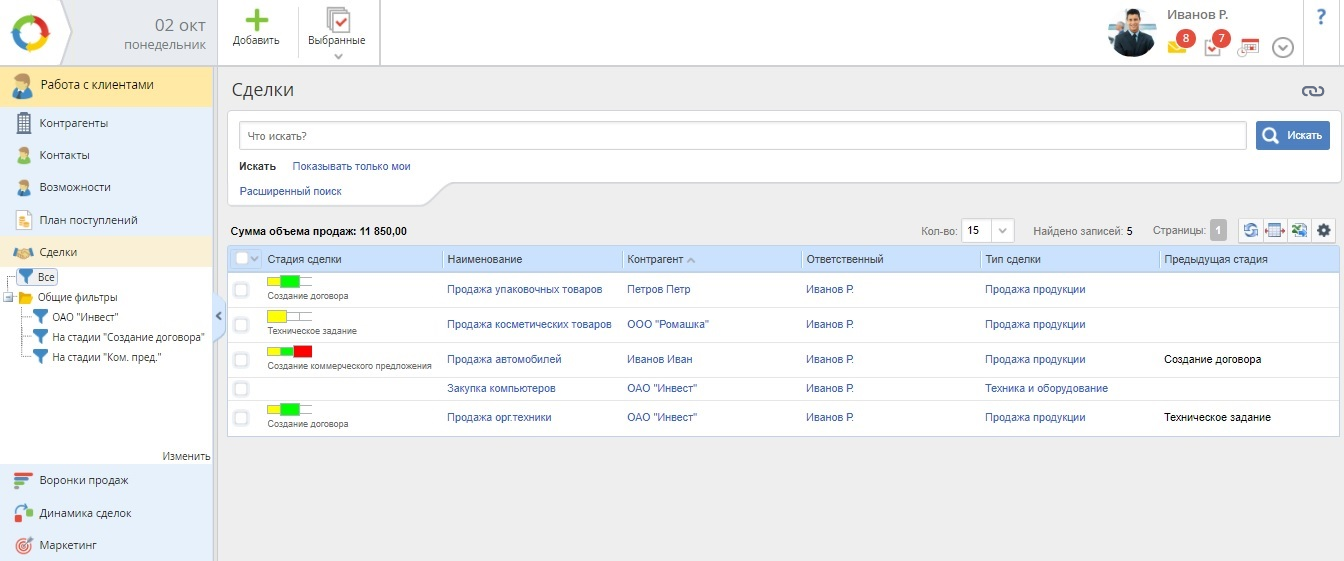Toggle the select-all checkbox in table header
Viewport: 1344px width, 561px height.
241,259
